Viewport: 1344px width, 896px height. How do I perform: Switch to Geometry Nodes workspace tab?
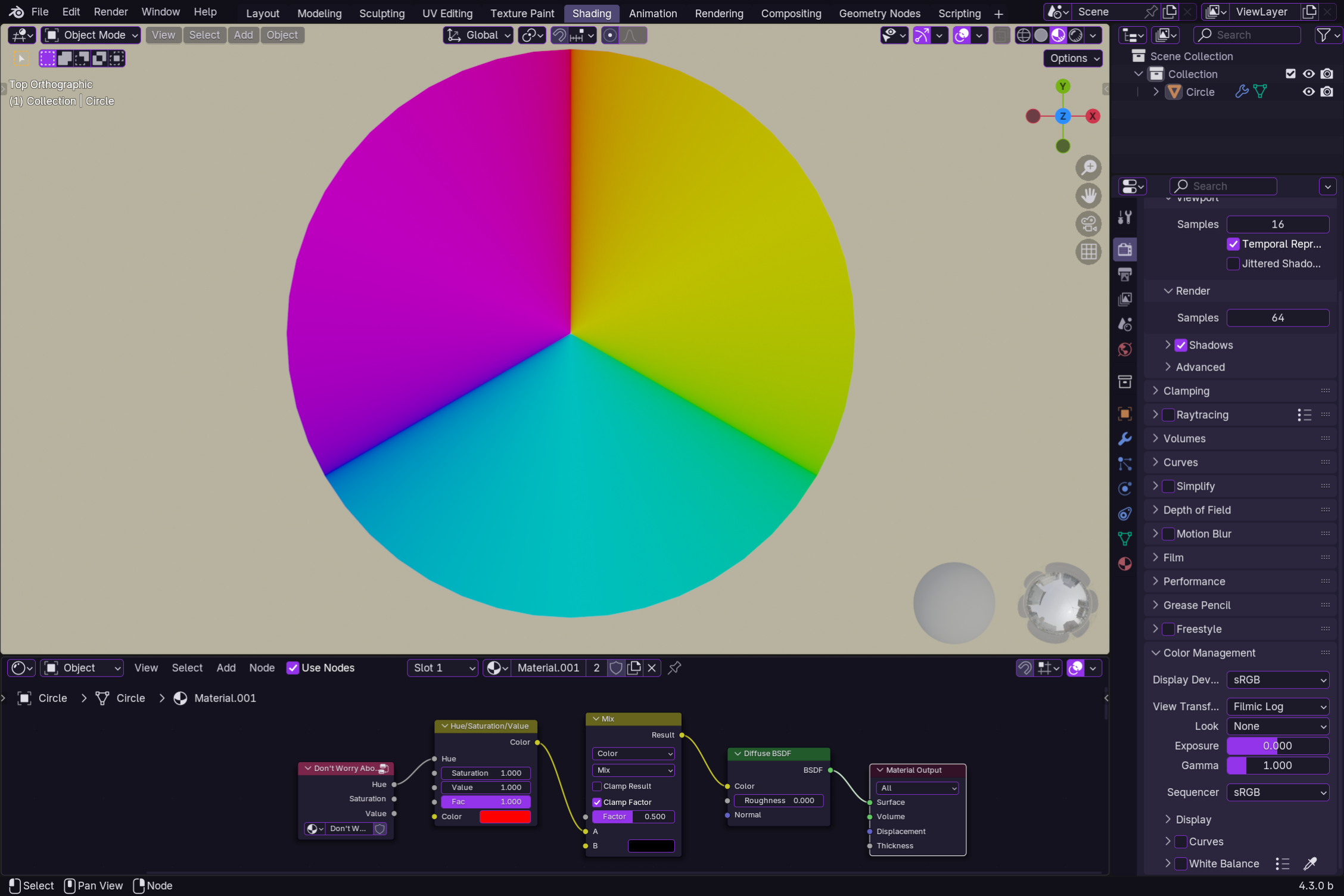879,13
